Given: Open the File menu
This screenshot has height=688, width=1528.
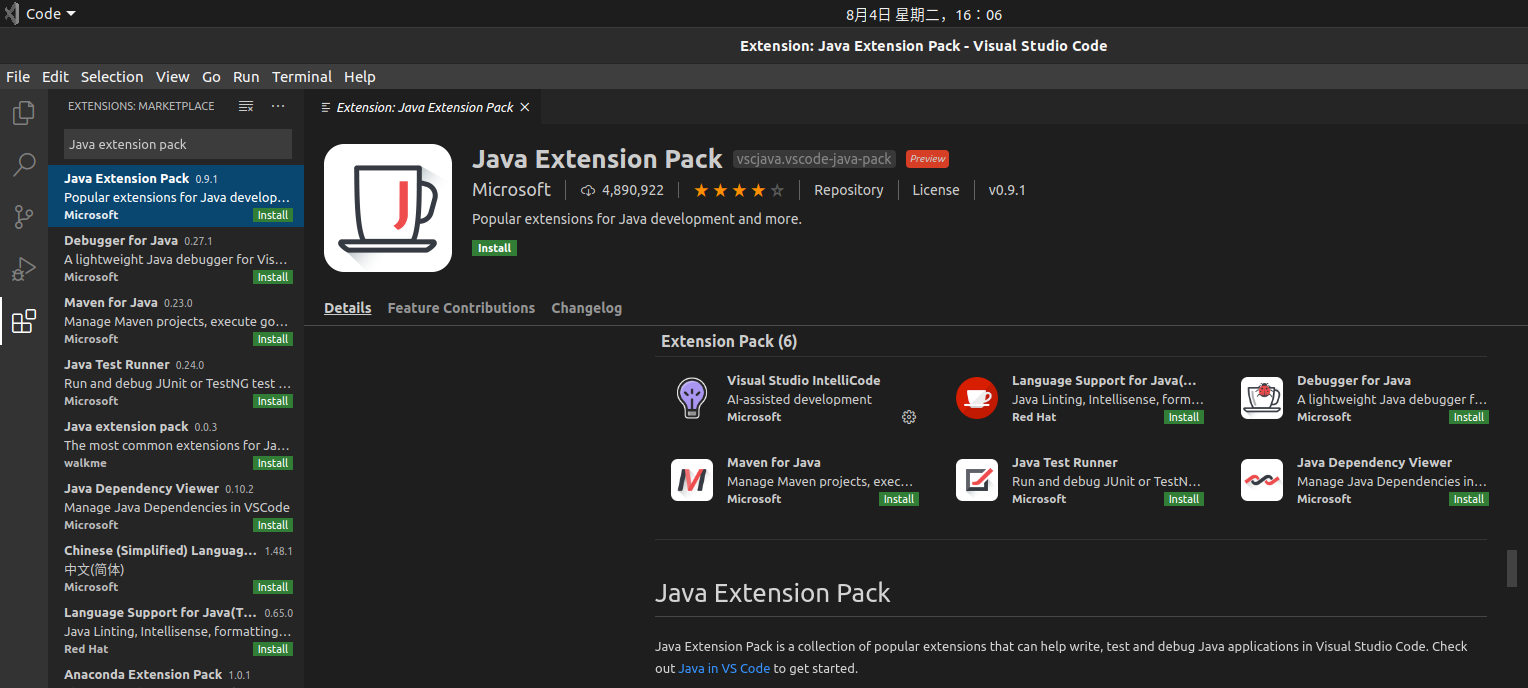Looking at the screenshot, I should coord(18,77).
